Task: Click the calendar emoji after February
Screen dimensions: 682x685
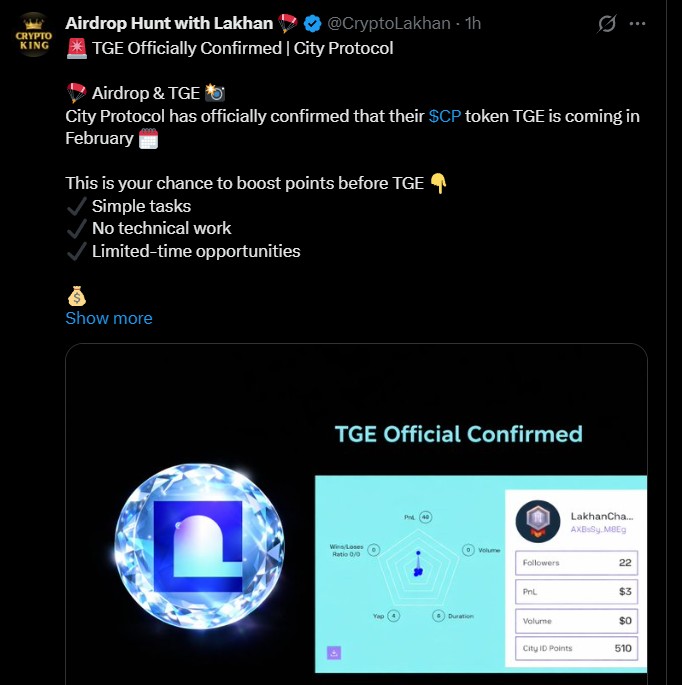Action: pyautogui.click(x=149, y=139)
